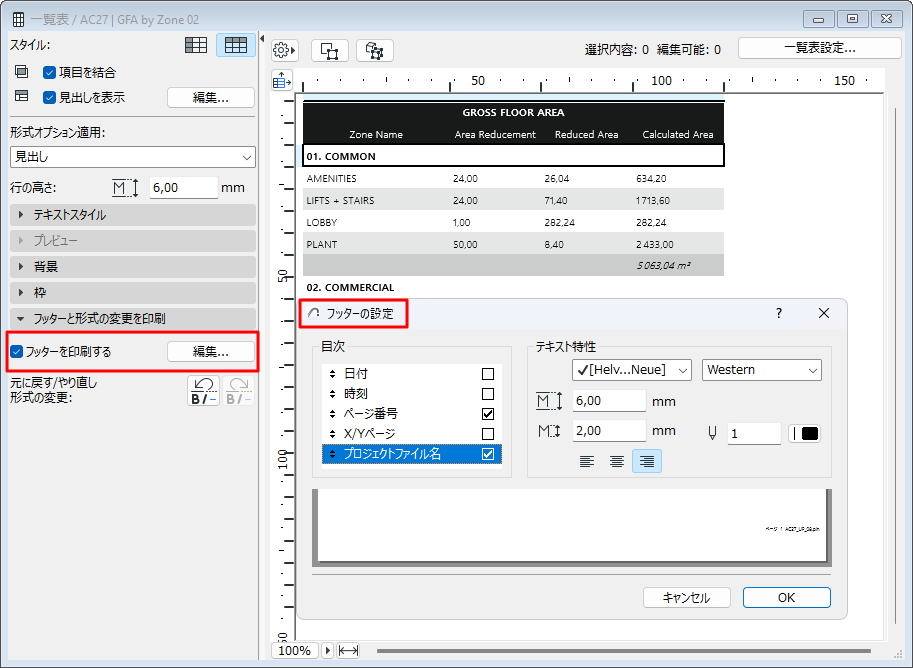
Task: Close the フッターの設定 dialog with X
Action: pos(823,313)
